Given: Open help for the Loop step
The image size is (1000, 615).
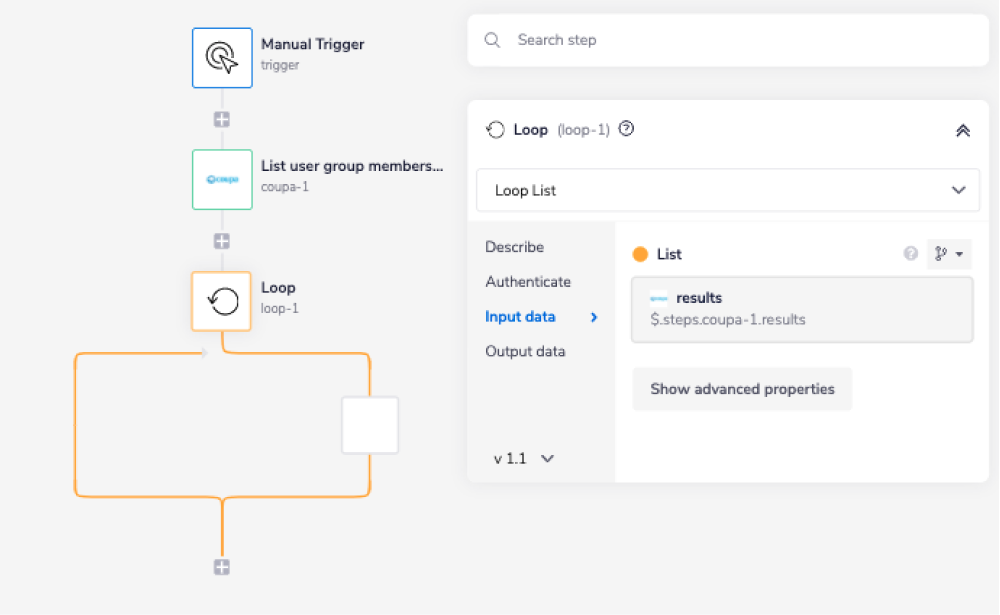Looking at the screenshot, I should (626, 128).
